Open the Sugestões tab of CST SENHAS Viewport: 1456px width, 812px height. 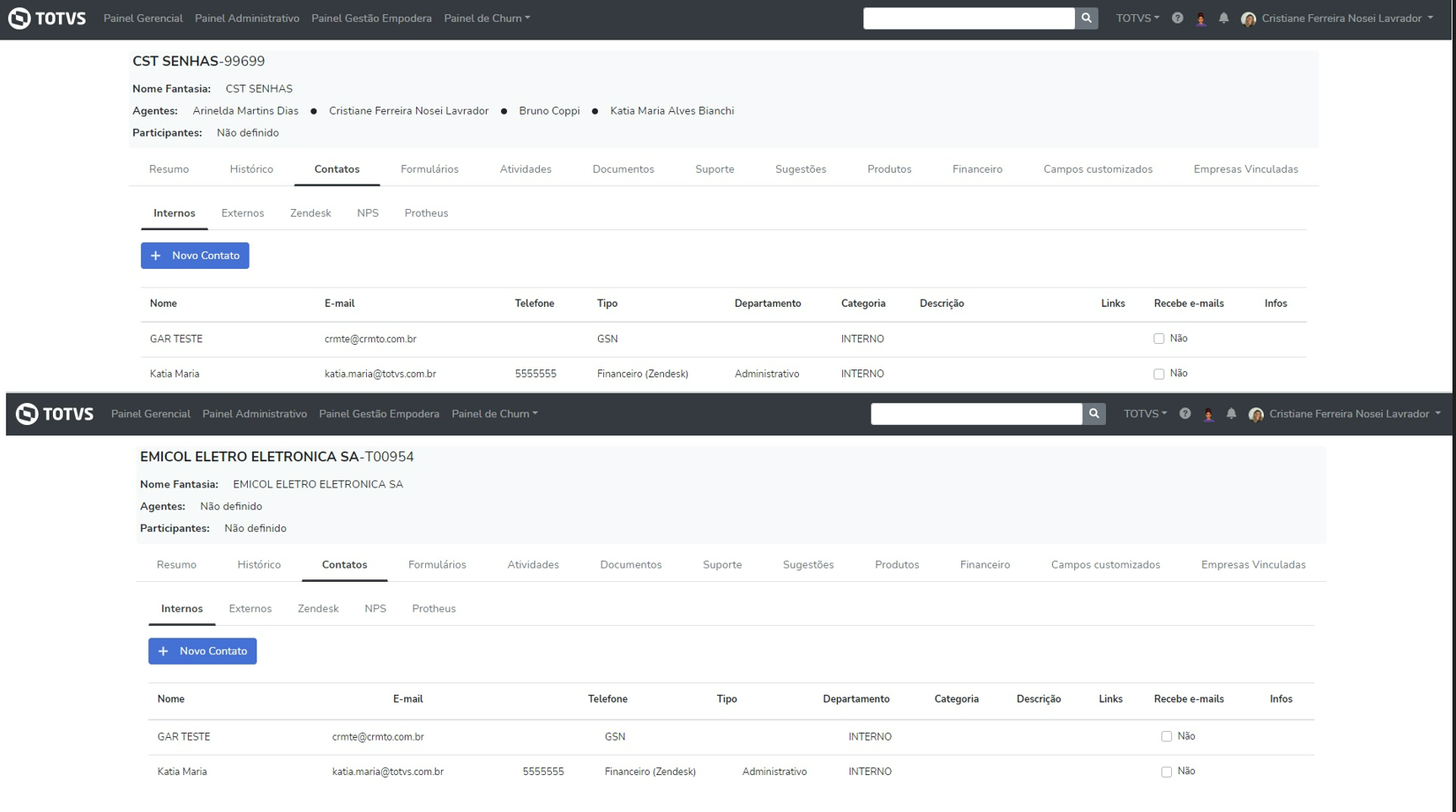point(801,169)
